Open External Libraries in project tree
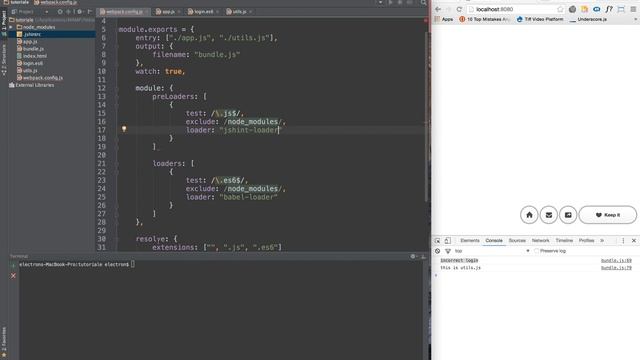640x360 pixels. 31,85
